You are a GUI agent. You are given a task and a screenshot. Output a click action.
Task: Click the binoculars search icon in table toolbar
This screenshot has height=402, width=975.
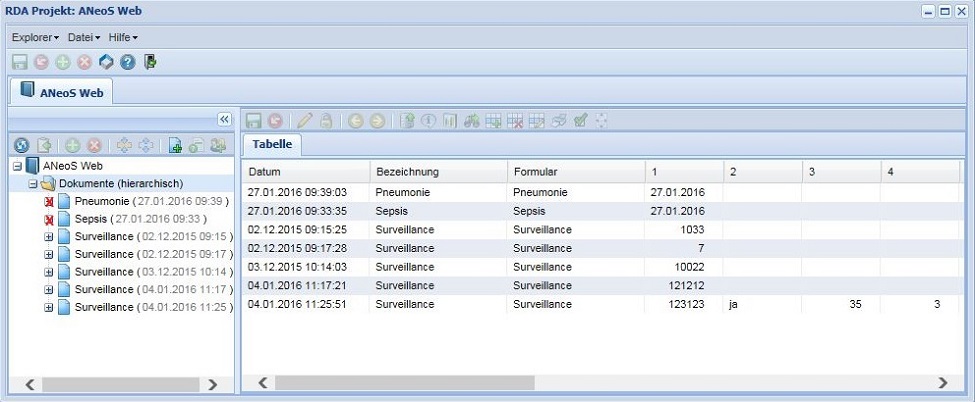pos(472,120)
